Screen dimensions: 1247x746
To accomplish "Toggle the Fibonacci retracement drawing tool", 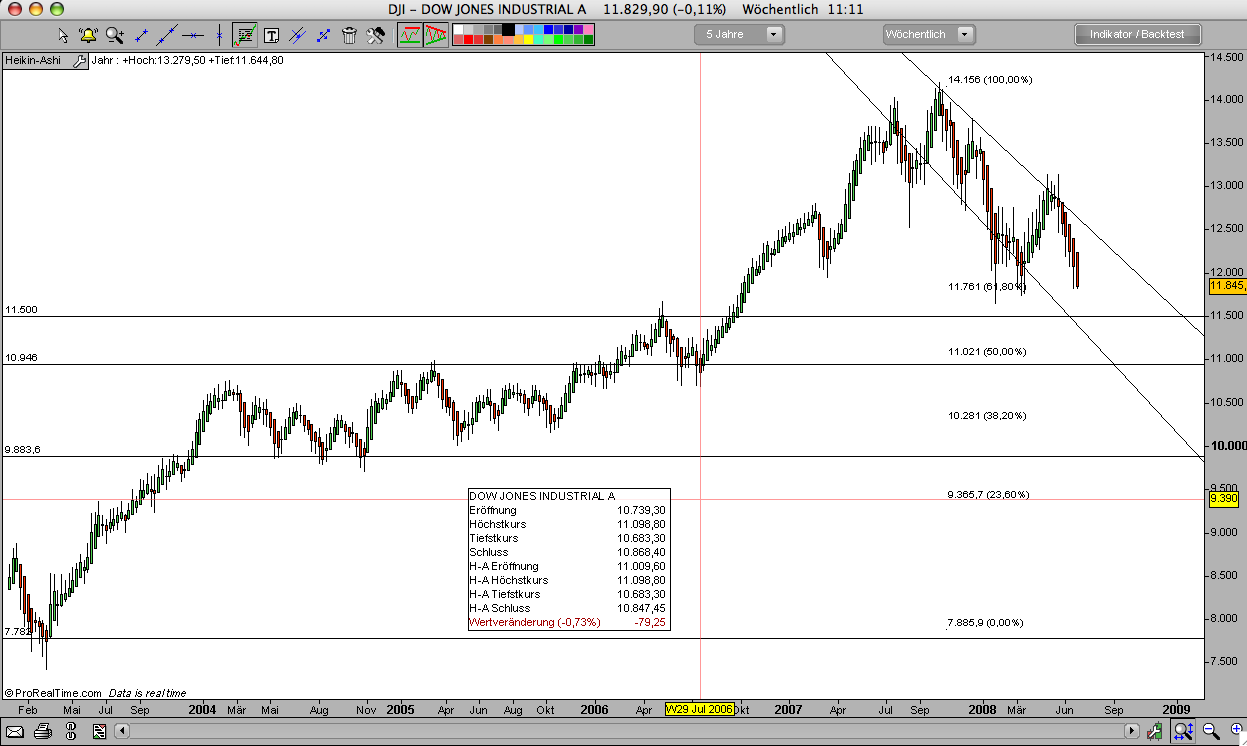I will coord(245,35).
